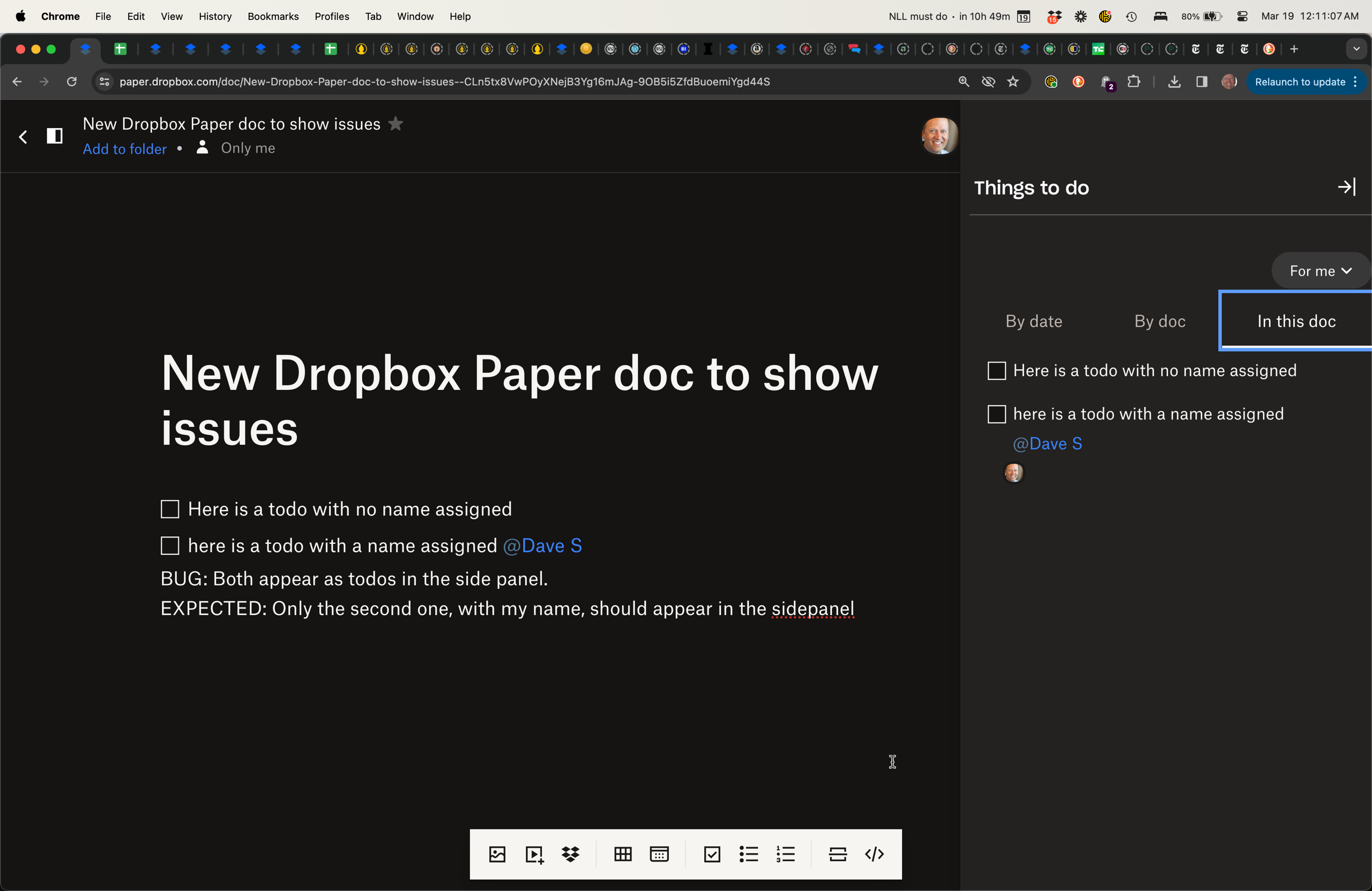Insert a timeline from the toolbar
Image resolution: width=1372 pixels, height=891 pixels.
pyautogui.click(x=659, y=854)
